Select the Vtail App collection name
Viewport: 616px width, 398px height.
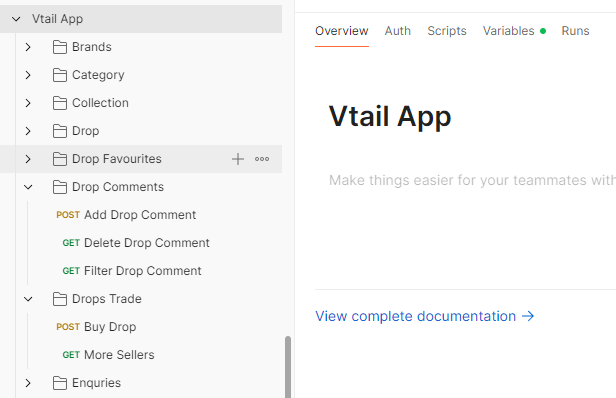pos(57,19)
